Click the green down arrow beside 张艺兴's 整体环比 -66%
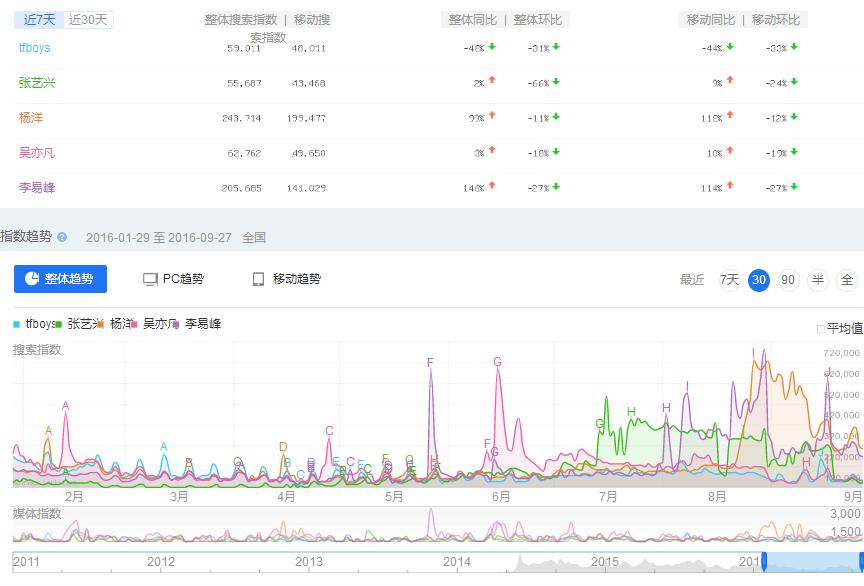 coord(556,82)
